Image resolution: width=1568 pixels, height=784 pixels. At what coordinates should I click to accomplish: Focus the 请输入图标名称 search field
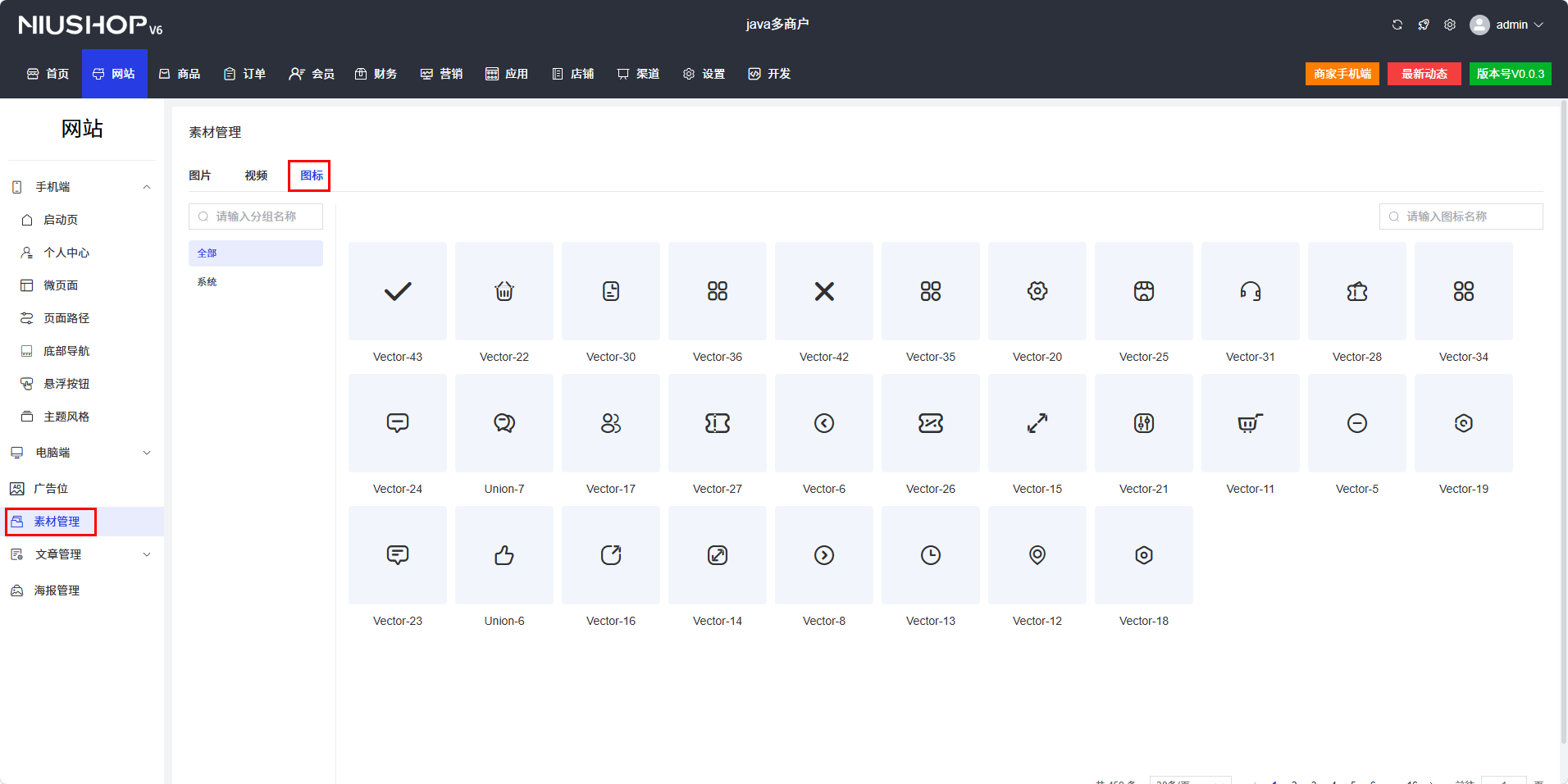1468,217
